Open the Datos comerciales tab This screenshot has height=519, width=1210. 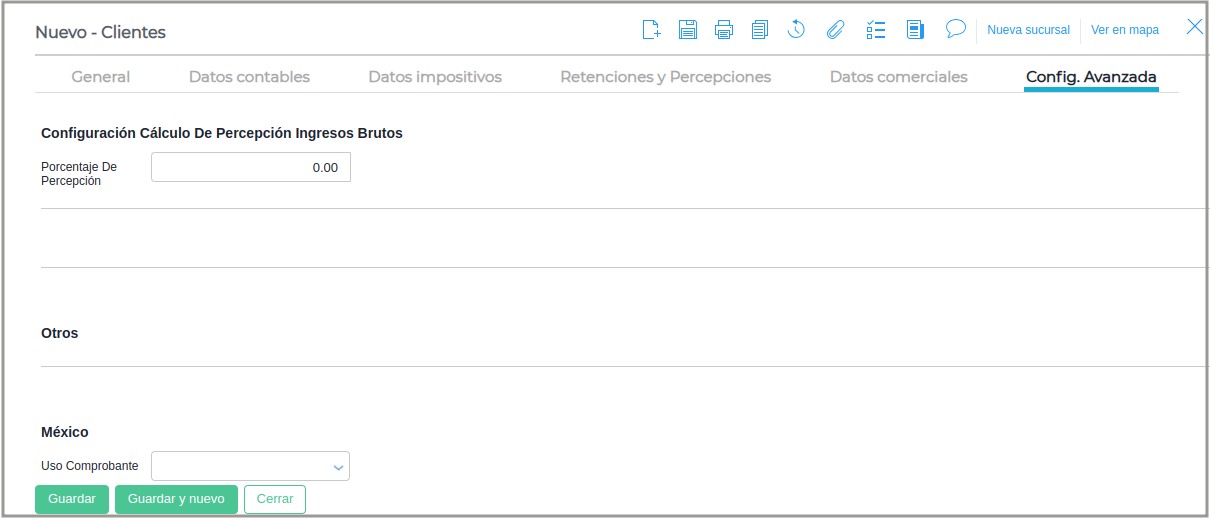(898, 77)
